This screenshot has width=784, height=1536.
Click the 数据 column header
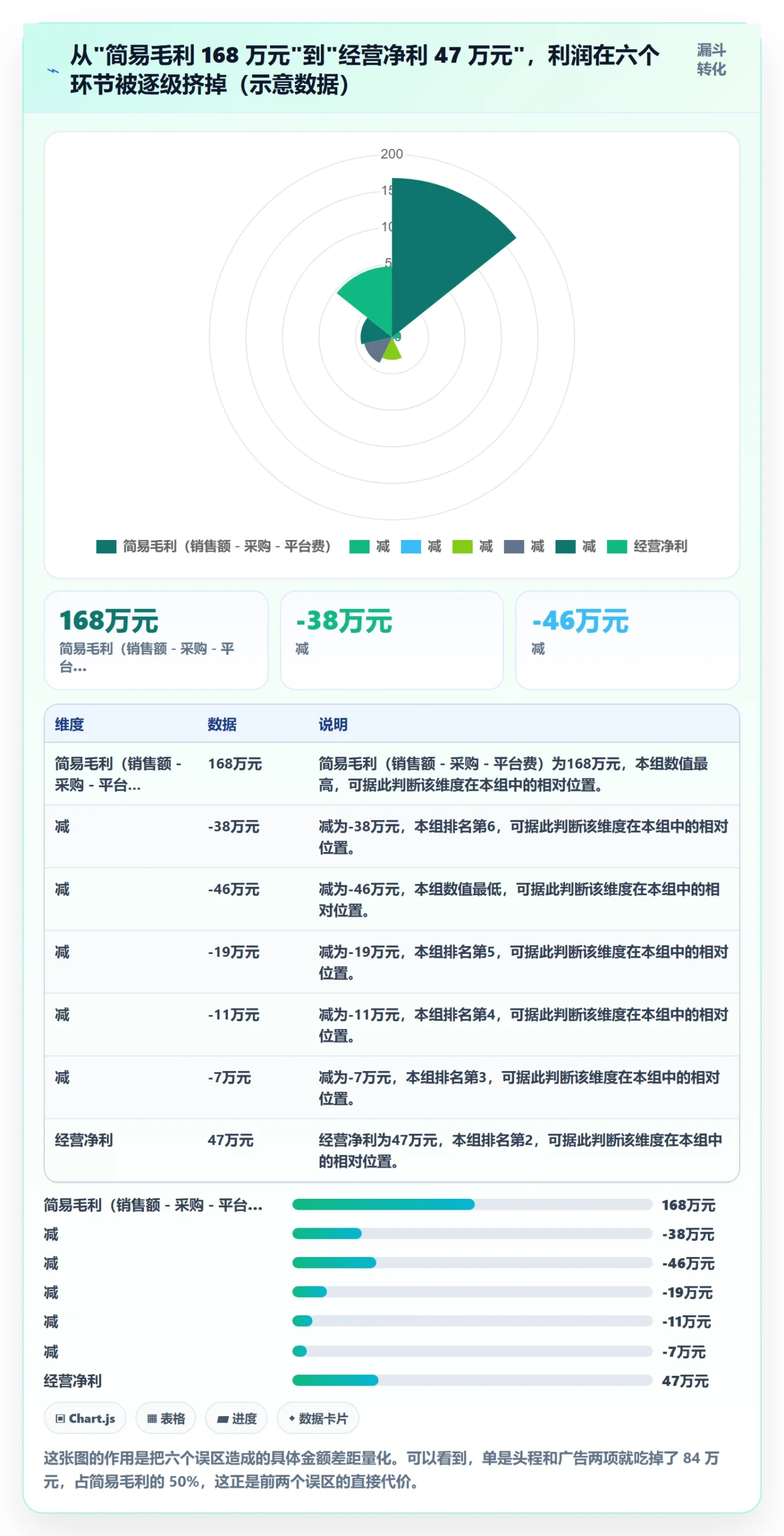point(222,725)
